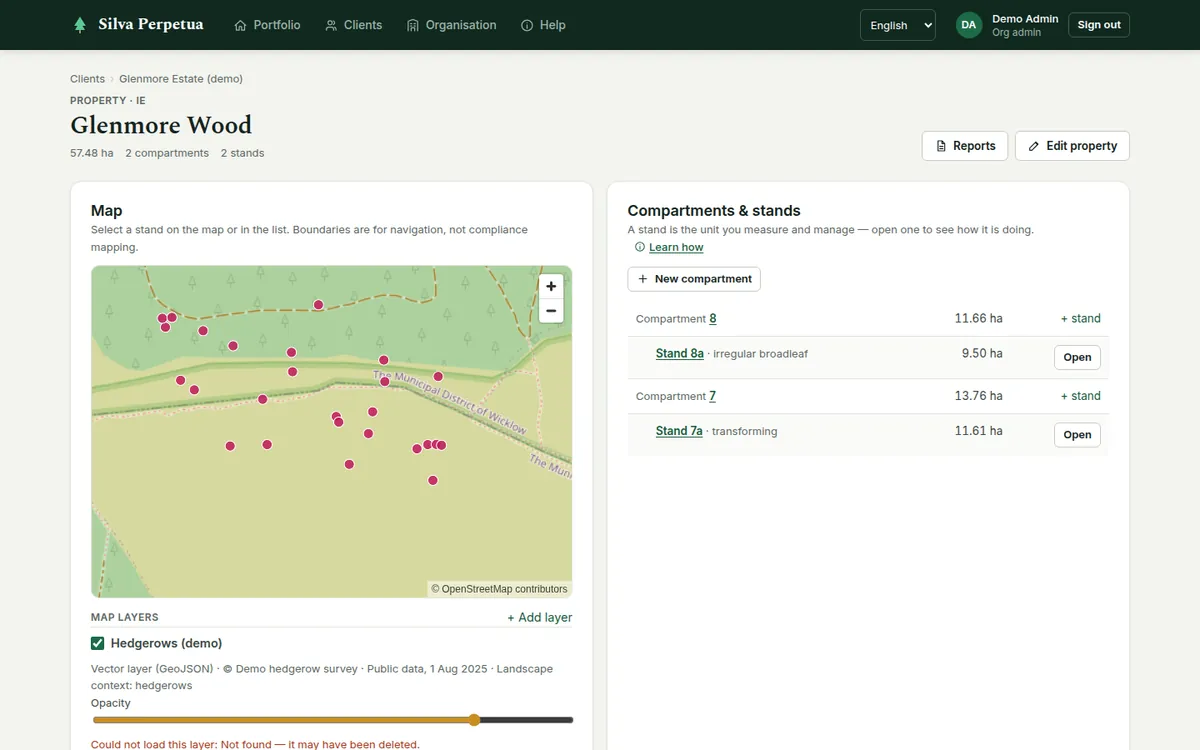Open the Stand 8a link

point(680,354)
